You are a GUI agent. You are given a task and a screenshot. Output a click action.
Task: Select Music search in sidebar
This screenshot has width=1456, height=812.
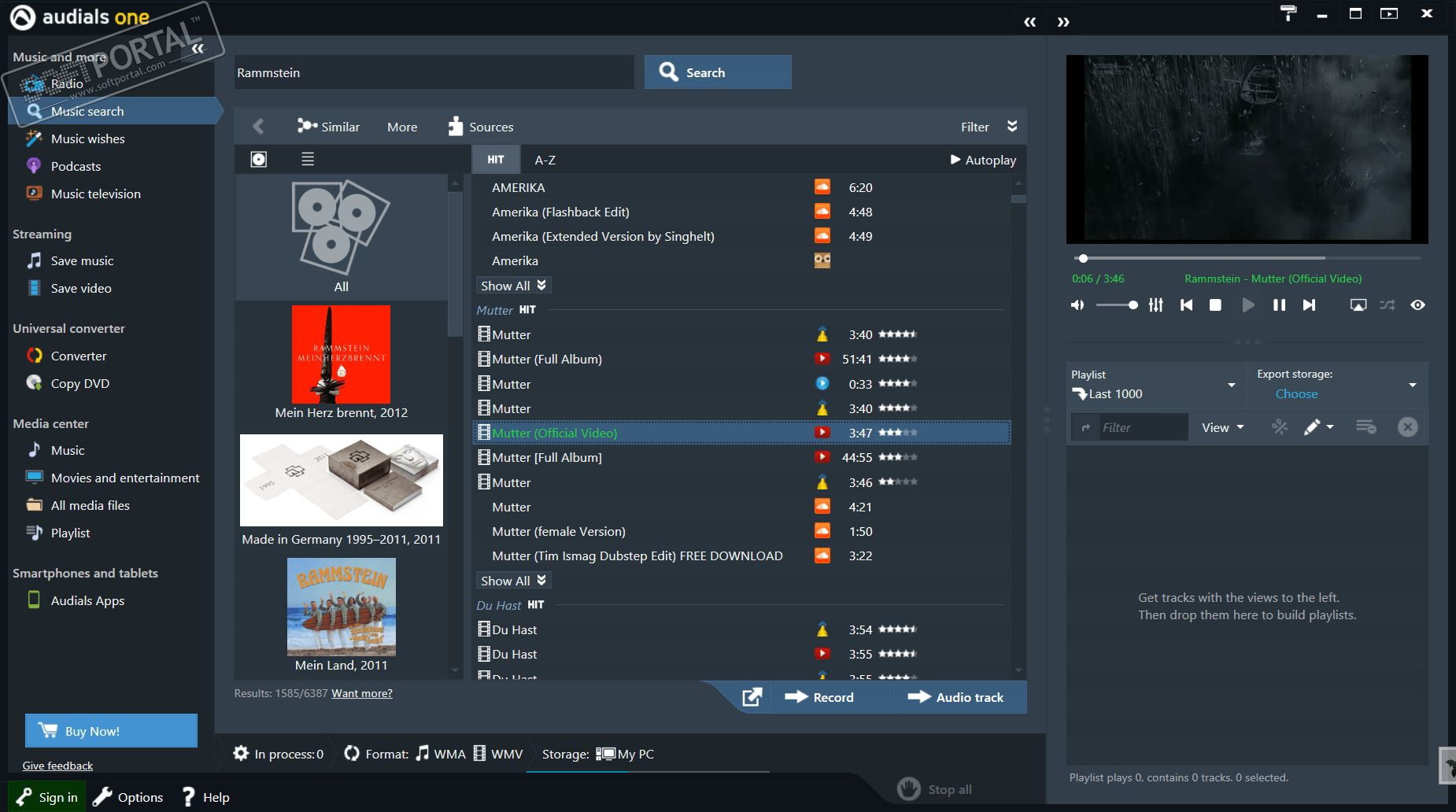pos(115,111)
